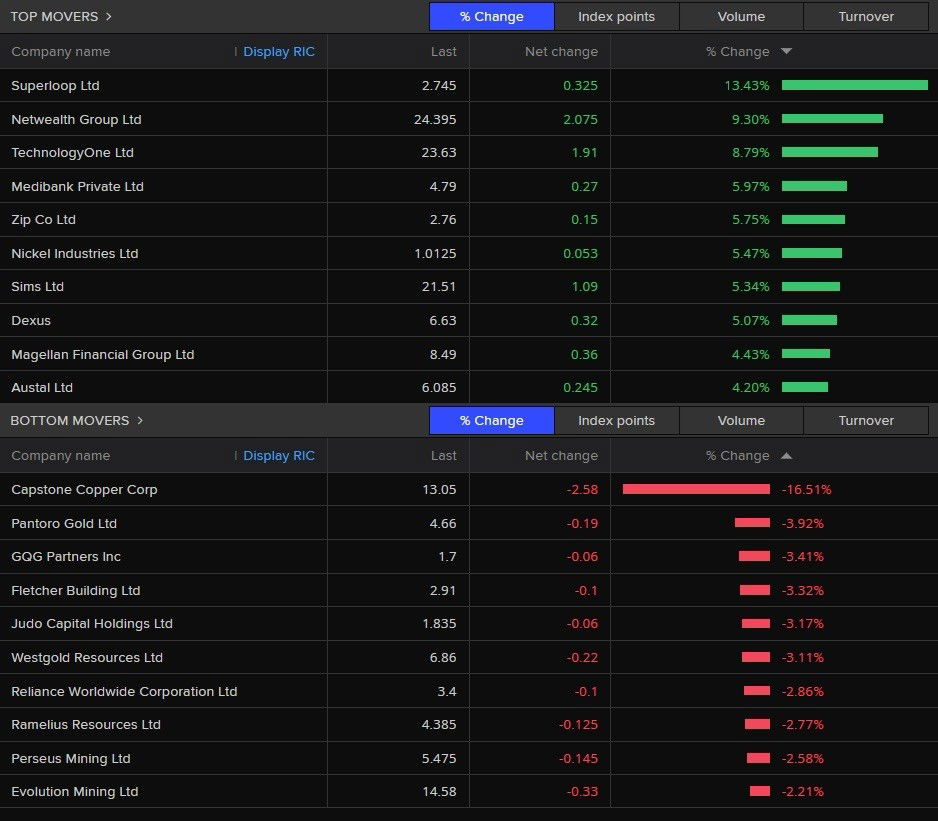Switch bottom movers view to Volume
The width and height of the screenshot is (938, 821).
tap(740, 420)
